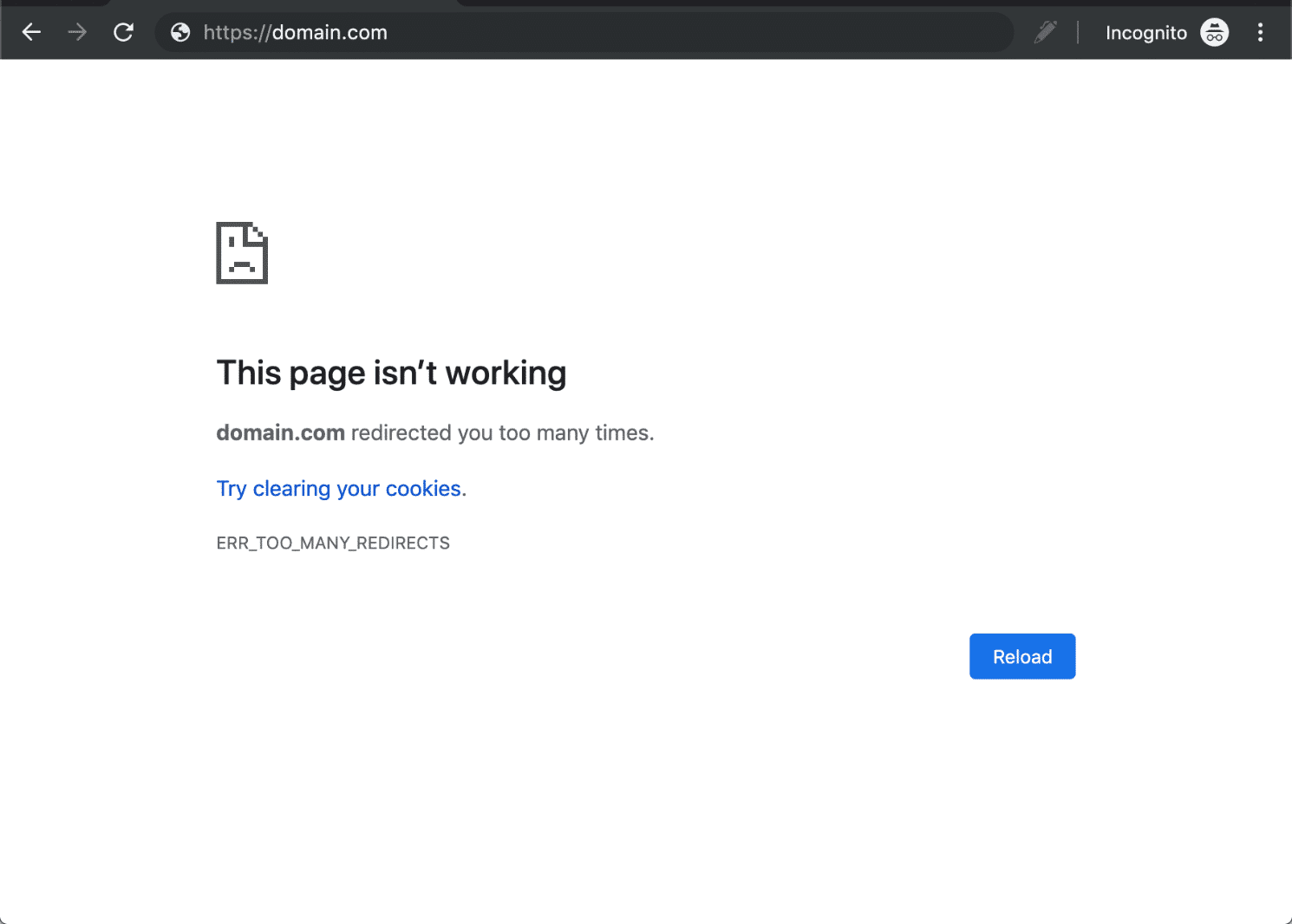
Task: Select the ERR_TOO_MANY_REDIRECTS error code text
Action: tap(333, 543)
